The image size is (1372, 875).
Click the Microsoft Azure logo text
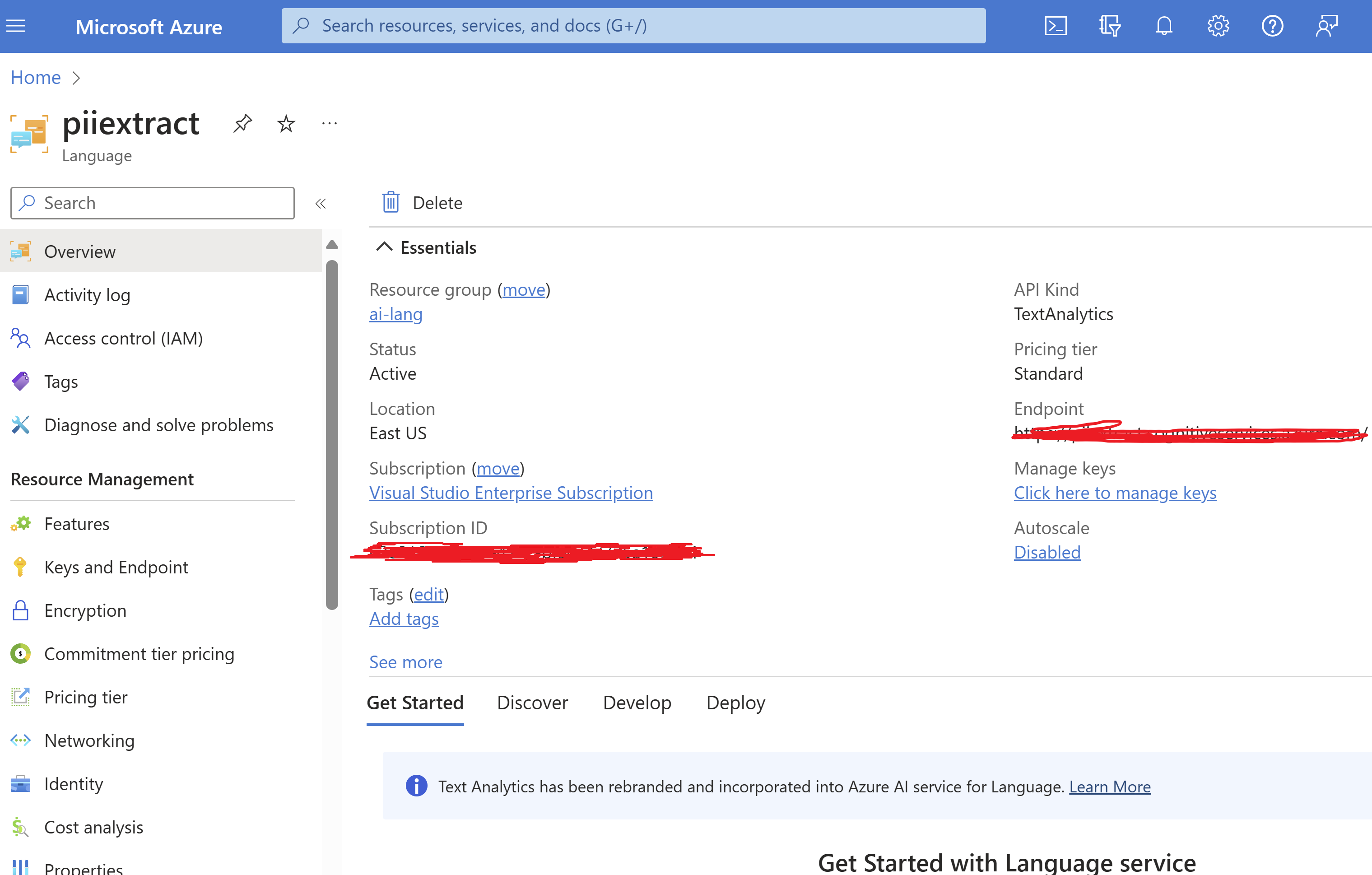point(149,27)
